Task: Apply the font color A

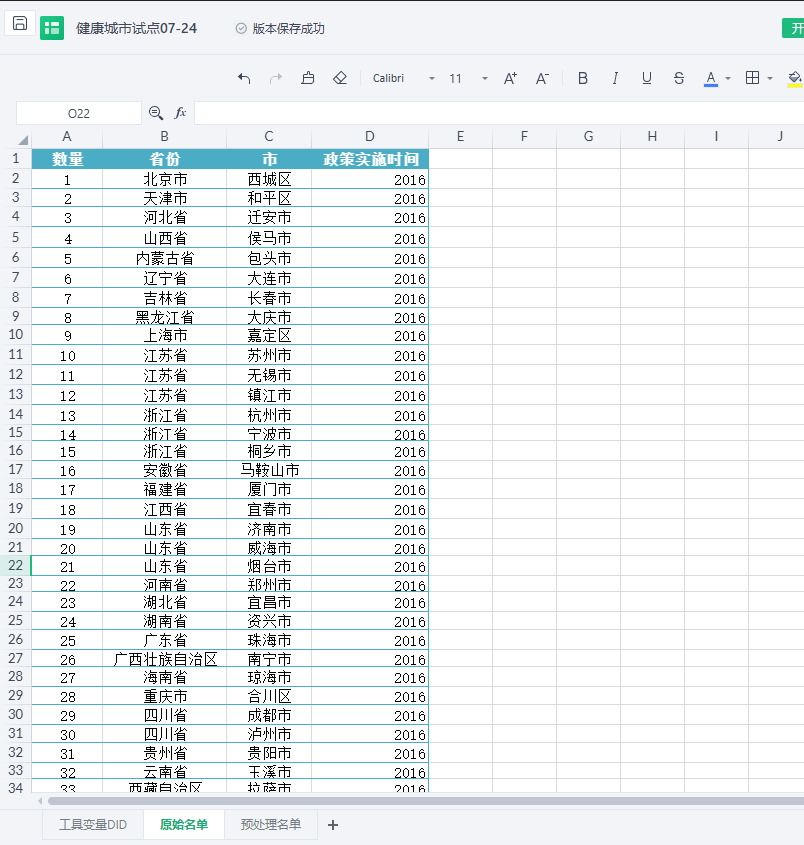Action: 711,79
